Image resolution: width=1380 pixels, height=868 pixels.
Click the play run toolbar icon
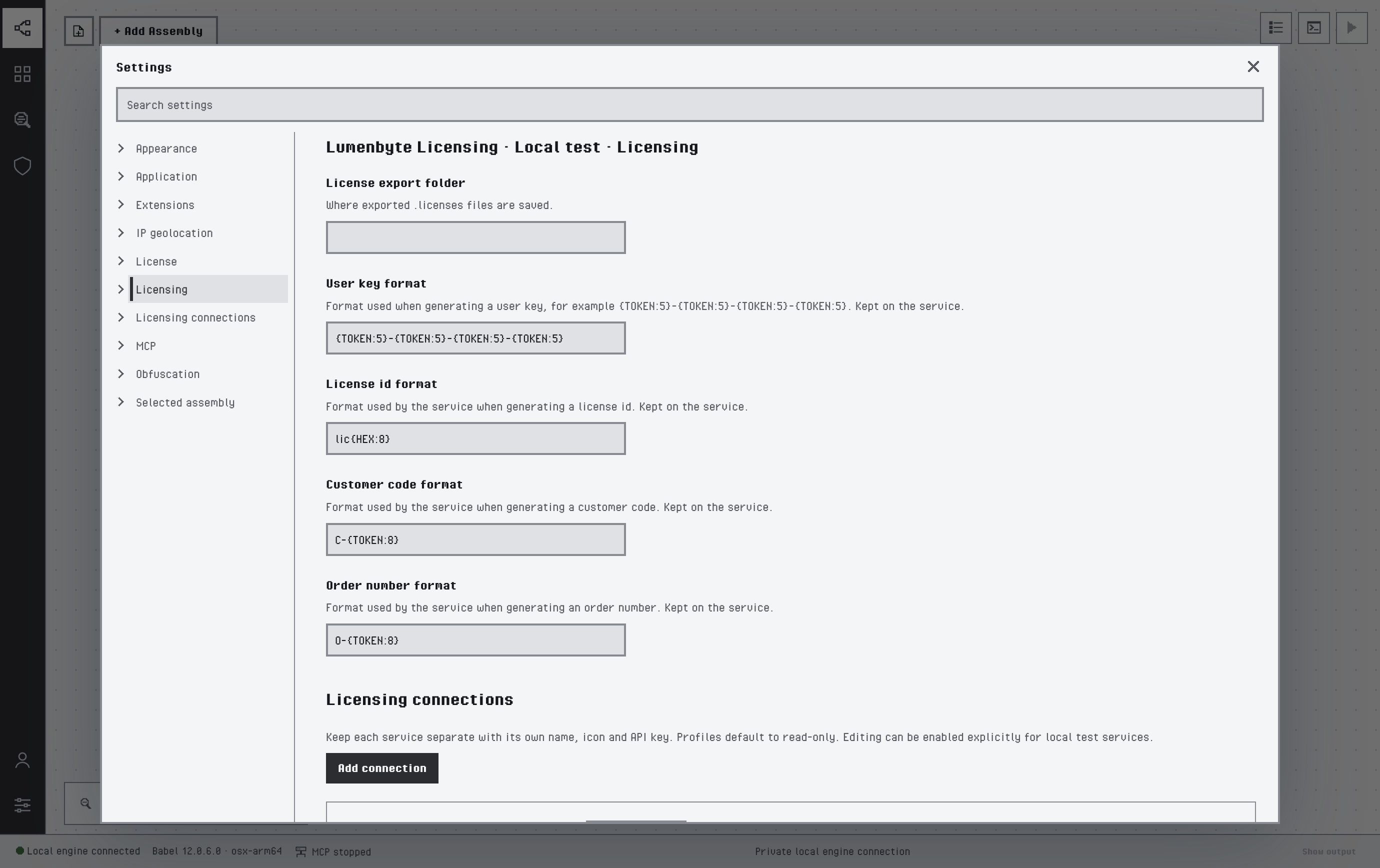click(x=1351, y=27)
